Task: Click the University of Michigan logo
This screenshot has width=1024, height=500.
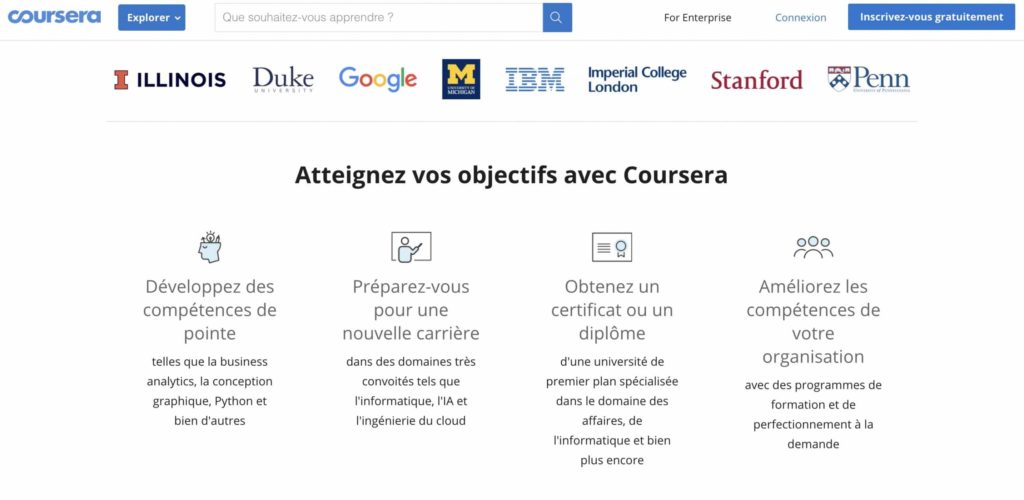Action: [461, 79]
